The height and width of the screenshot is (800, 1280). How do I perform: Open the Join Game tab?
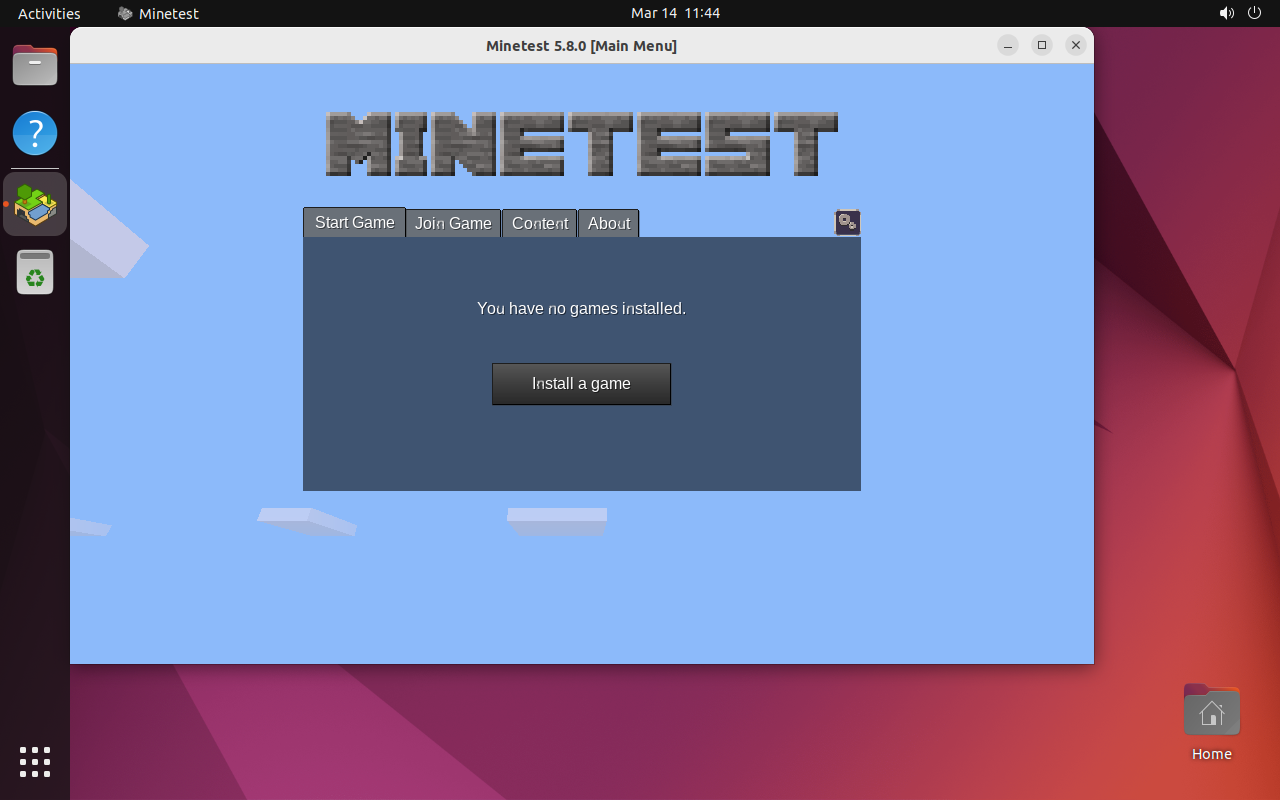(x=453, y=223)
